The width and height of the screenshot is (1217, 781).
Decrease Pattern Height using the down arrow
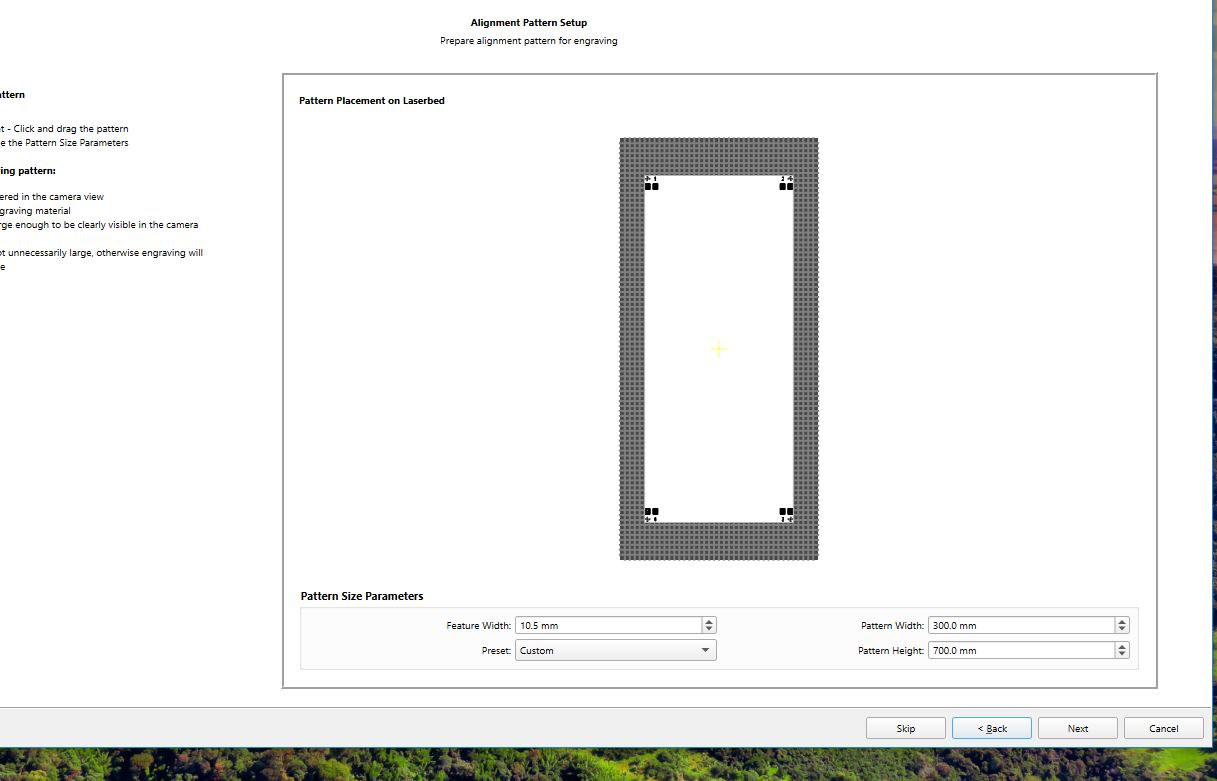click(x=1122, y=654)
